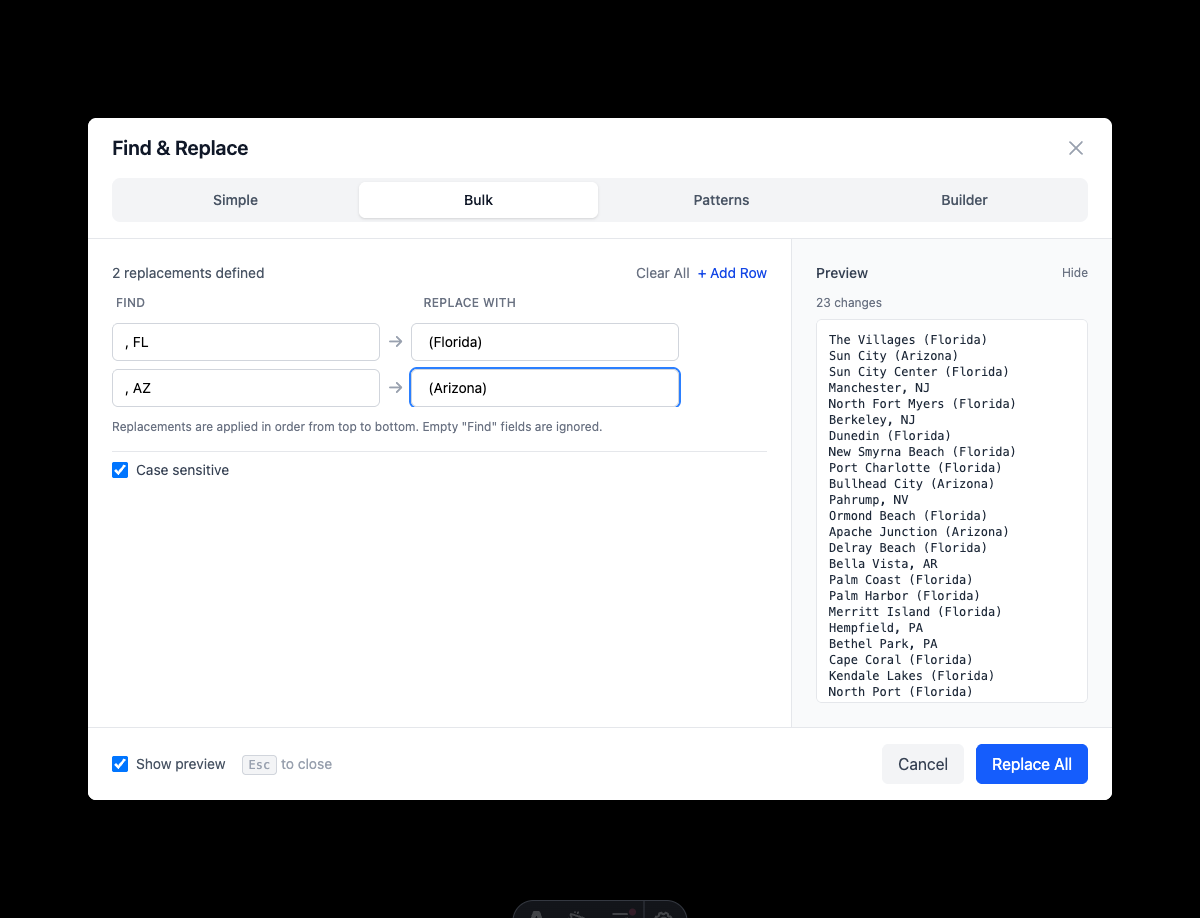Hide the Preview panel
The height and width of the screenshot is (918, 1200).
tap(1074, 272)
